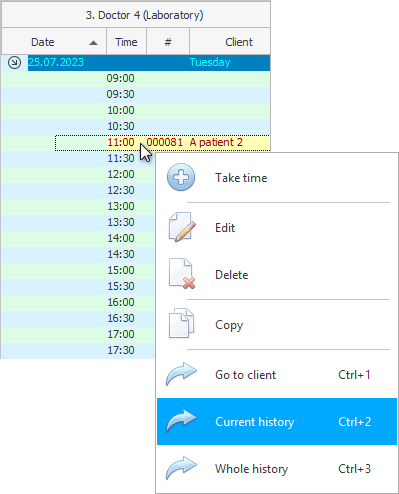Click the Delete document icon with red X
Screen dimensions: 399x494
click(182, 274)
